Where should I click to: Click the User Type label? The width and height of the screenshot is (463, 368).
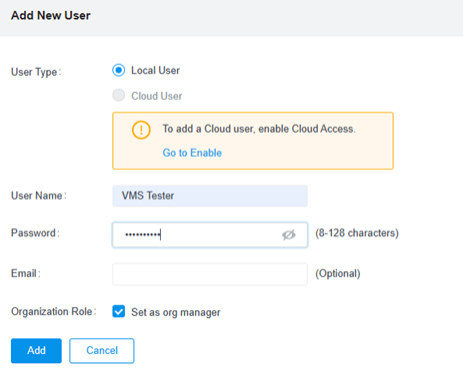click(x=36, y=72)
